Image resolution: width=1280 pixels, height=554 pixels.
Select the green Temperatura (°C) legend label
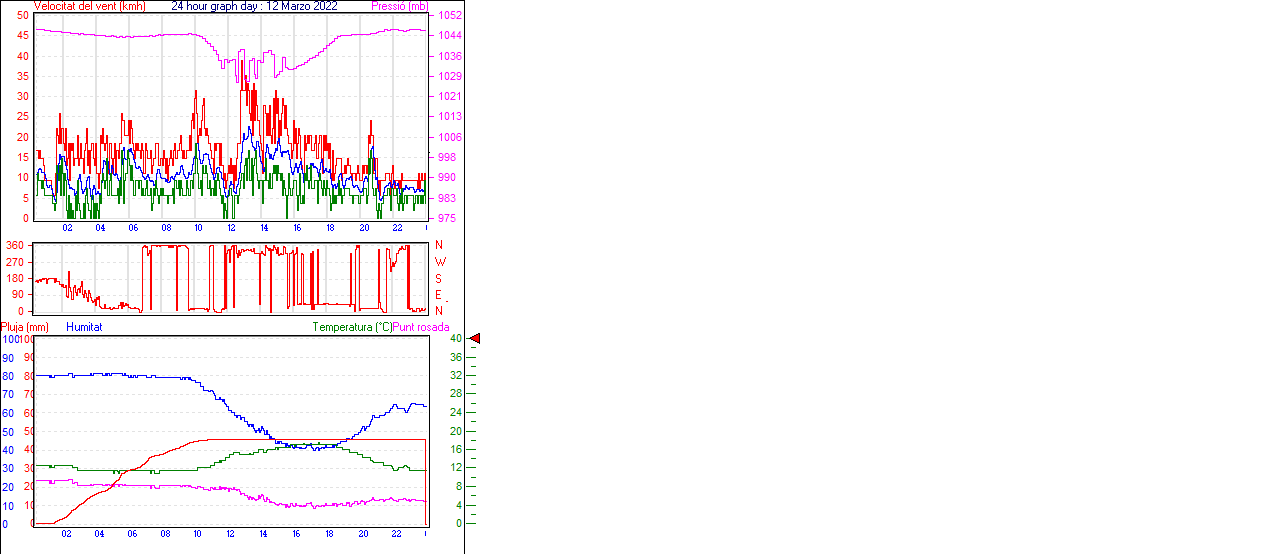point(352,327)
